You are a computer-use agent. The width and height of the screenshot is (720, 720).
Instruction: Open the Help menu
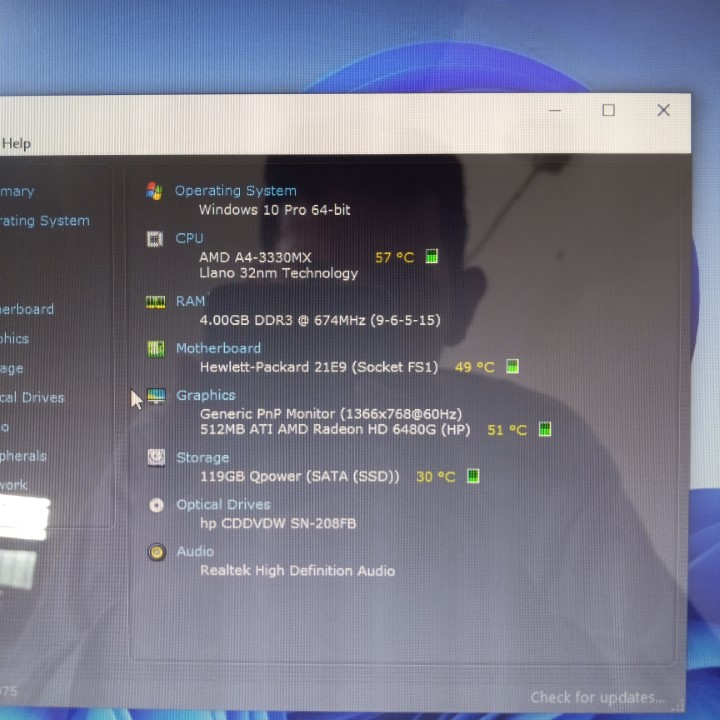pyautogui.click(x=16, y=143)
